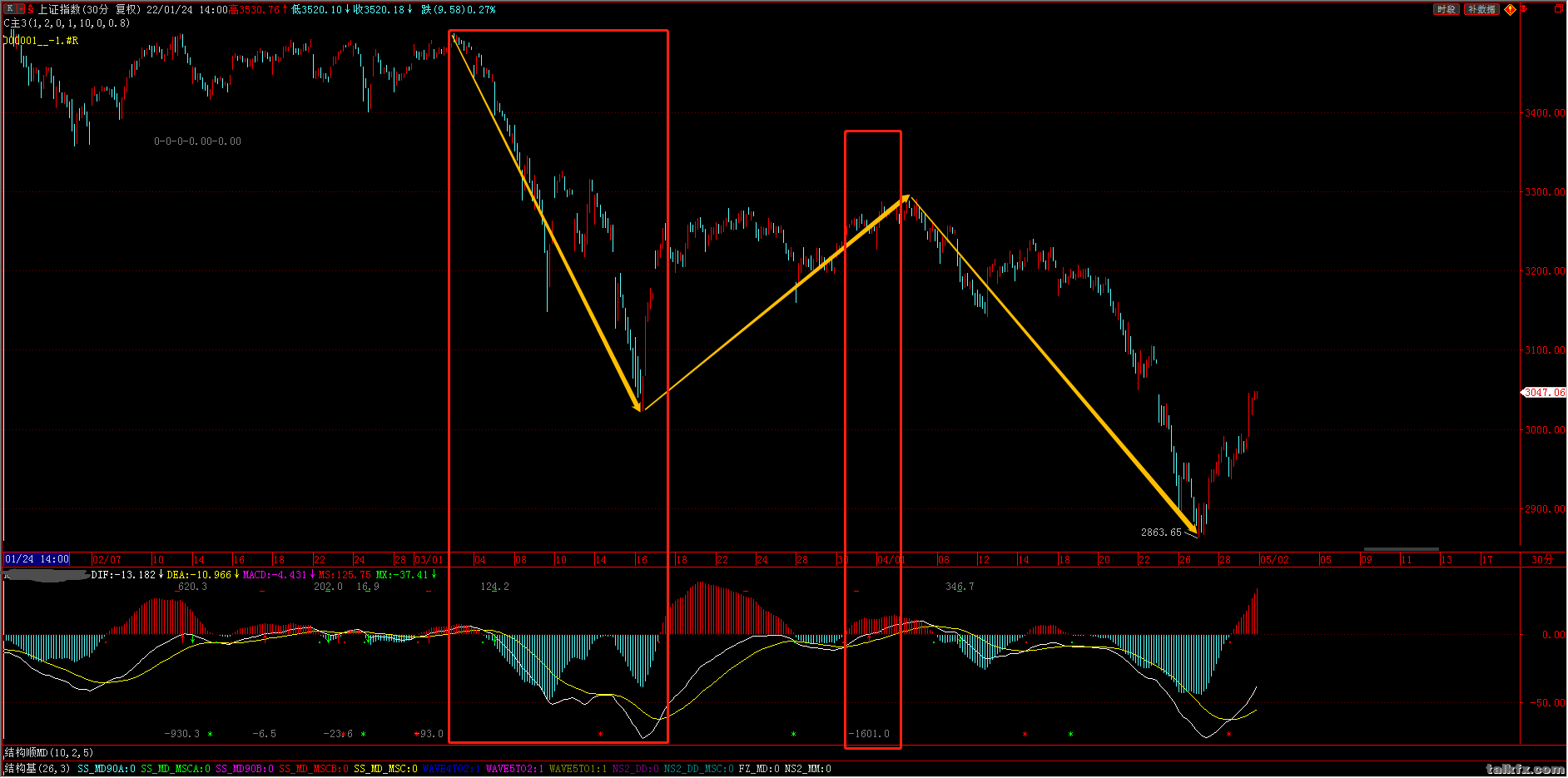The width and height of the screenshot is (1568, 778).
Task: Click the NS2_DD_MSC:0 value
Action: (699, 769)
